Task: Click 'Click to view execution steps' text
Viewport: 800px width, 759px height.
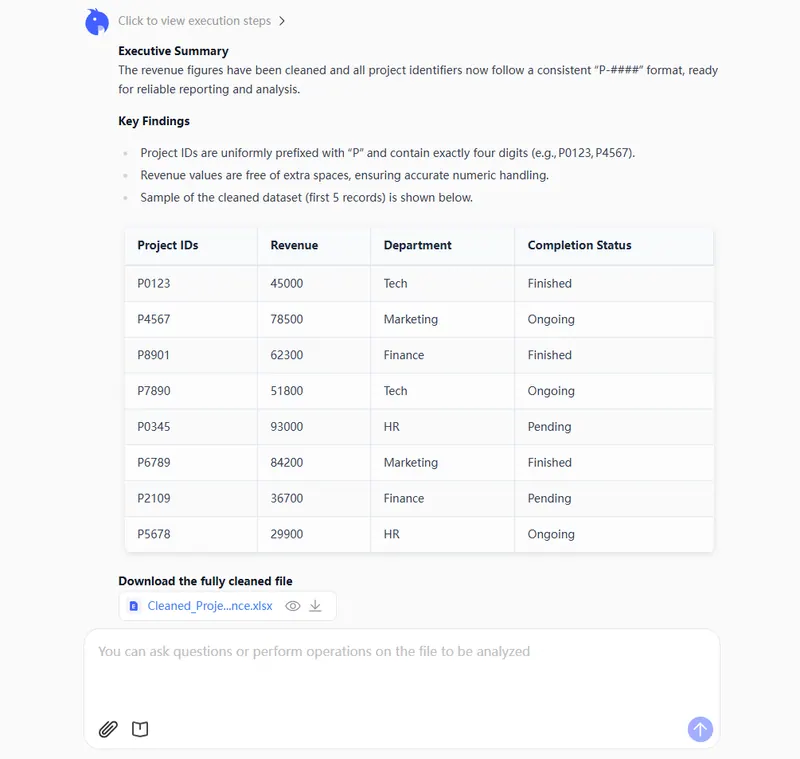Action: 194,21
